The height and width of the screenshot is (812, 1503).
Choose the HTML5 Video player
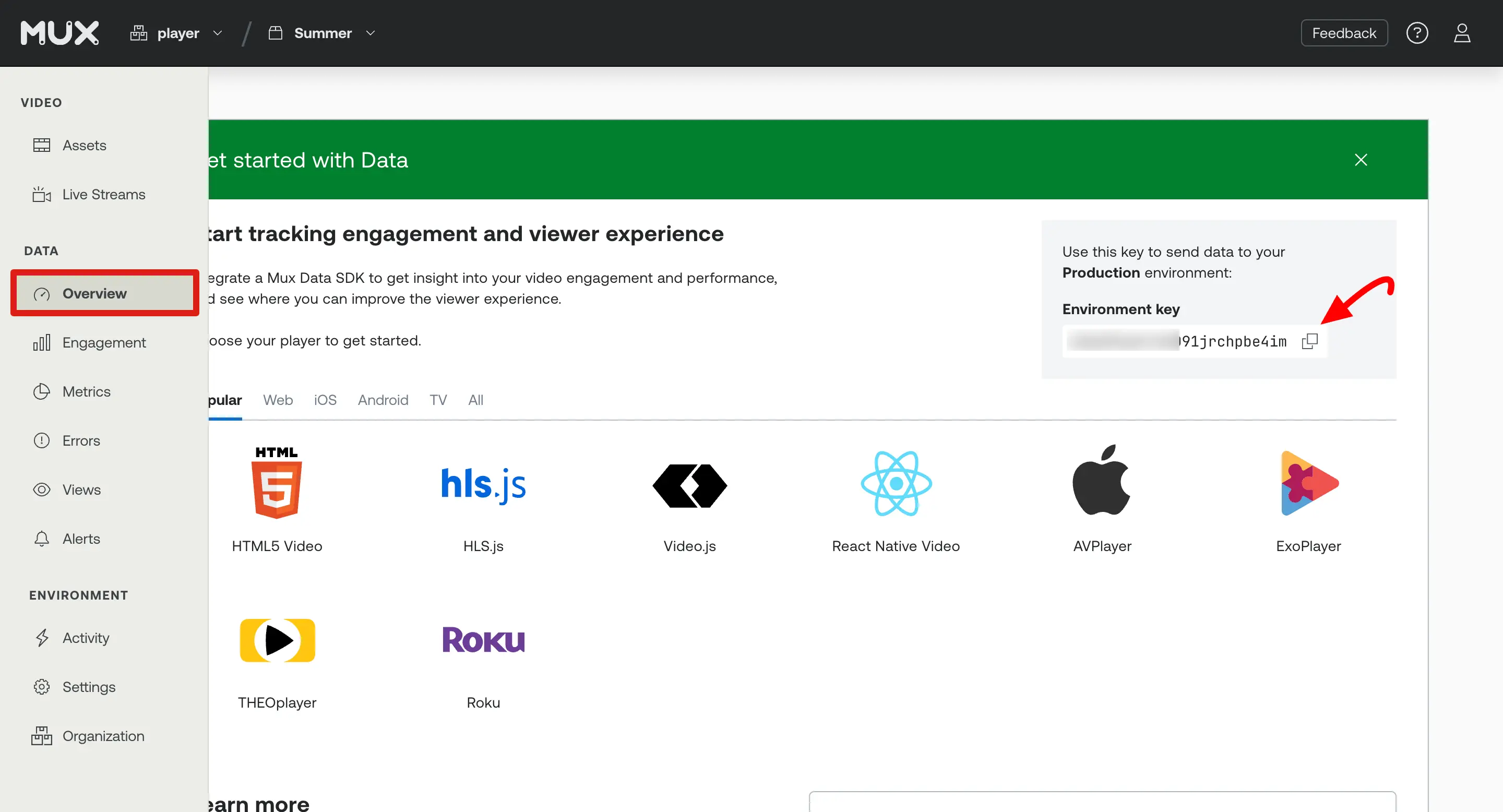point(277,499)
